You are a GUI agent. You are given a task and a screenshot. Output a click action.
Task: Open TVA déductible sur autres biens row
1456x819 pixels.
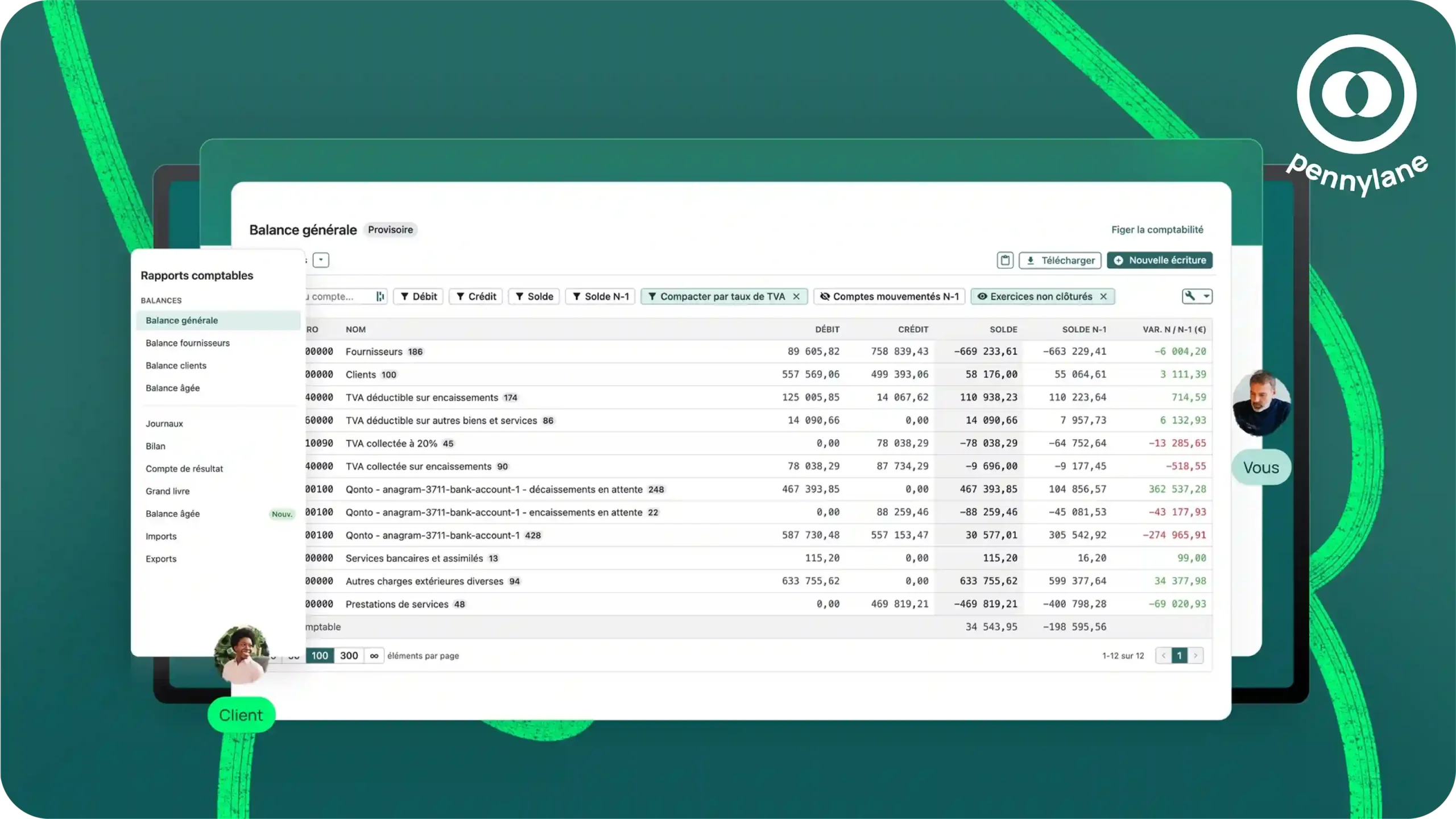[759, 420]
